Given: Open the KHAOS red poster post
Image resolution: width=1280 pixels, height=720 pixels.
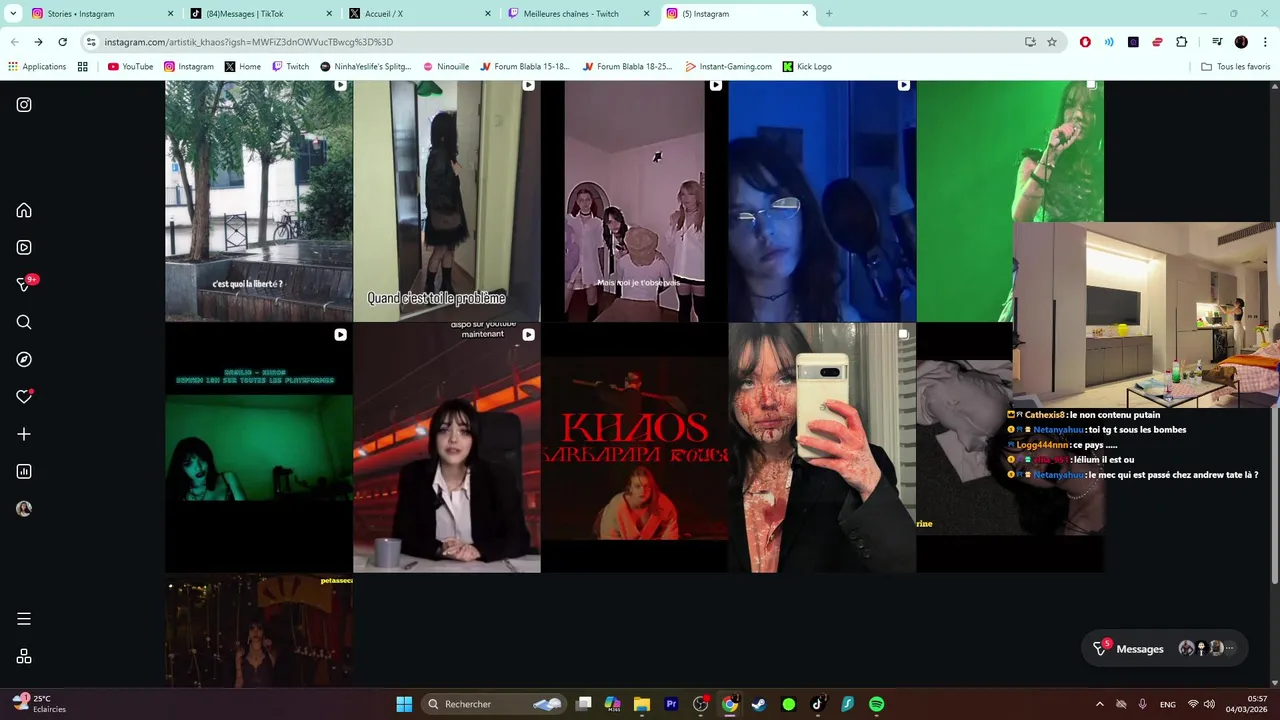Looking at the screenshot, I should pyautogui.click(x=634, y=448).
